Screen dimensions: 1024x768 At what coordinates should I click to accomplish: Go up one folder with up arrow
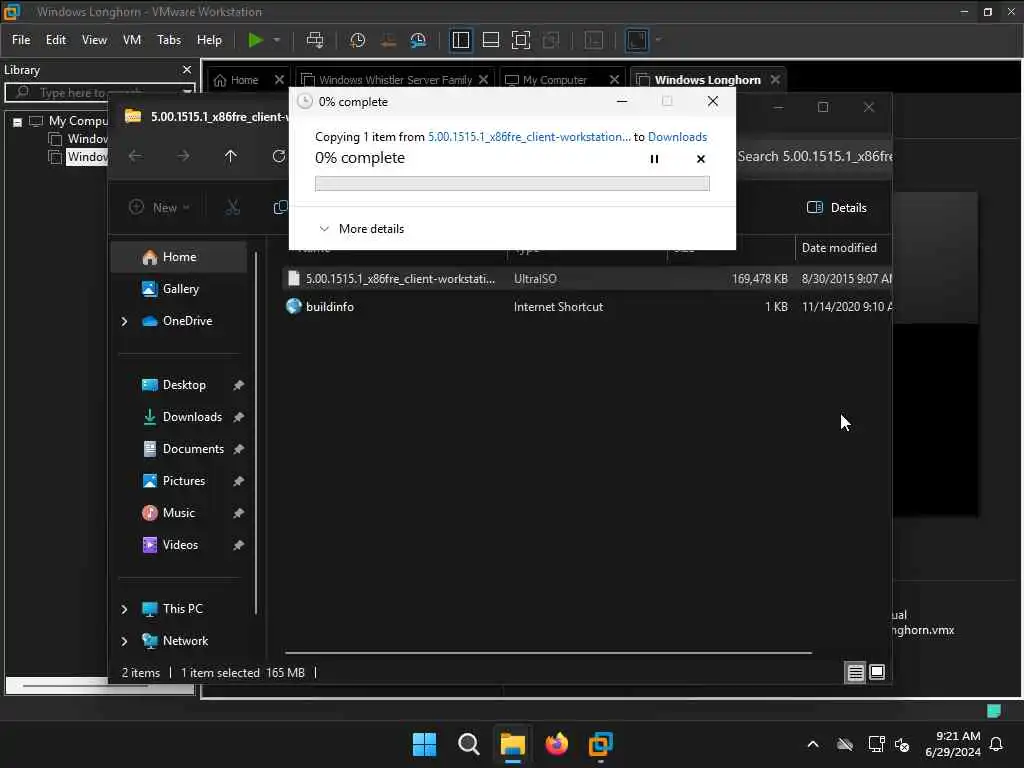231,156
